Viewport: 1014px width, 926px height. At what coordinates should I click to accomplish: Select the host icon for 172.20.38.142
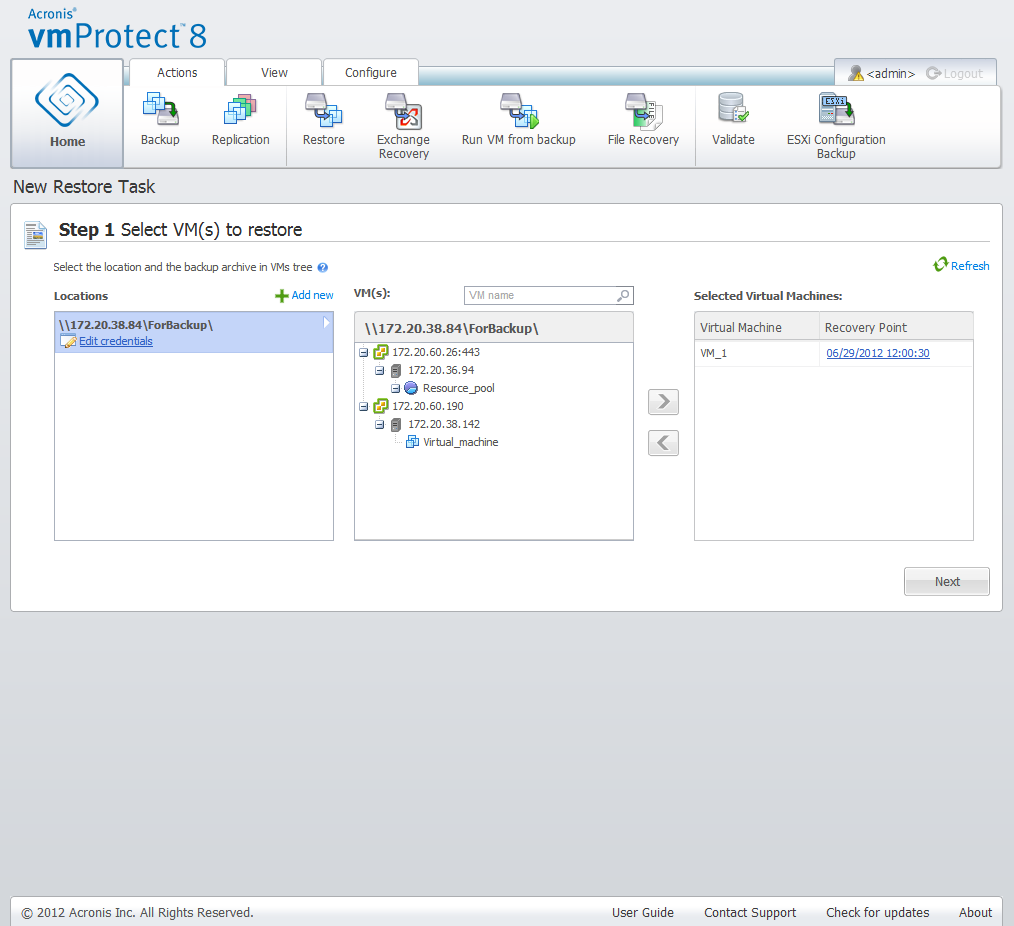[396, 425]
